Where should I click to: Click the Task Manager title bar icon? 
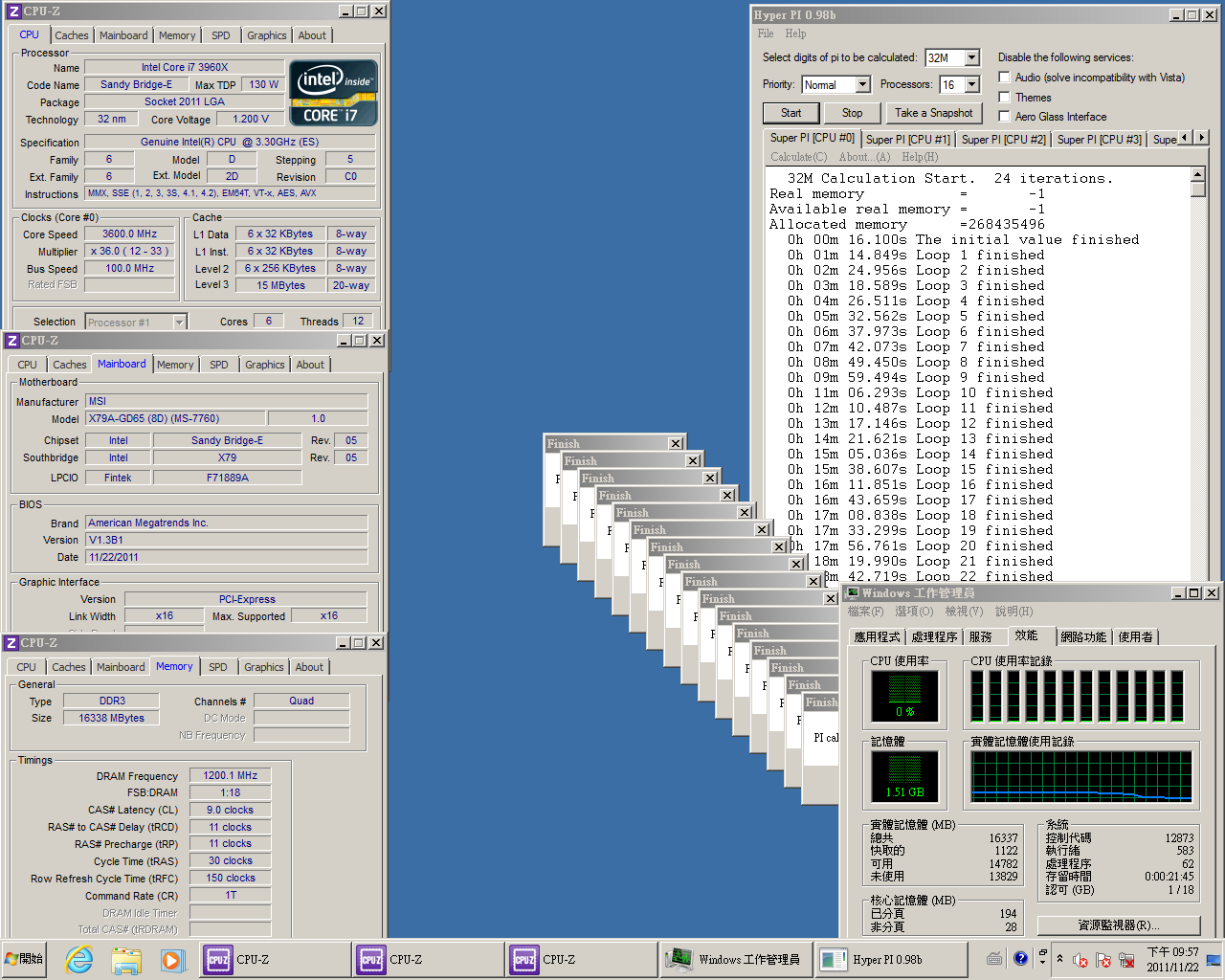(x=852, y=593)
